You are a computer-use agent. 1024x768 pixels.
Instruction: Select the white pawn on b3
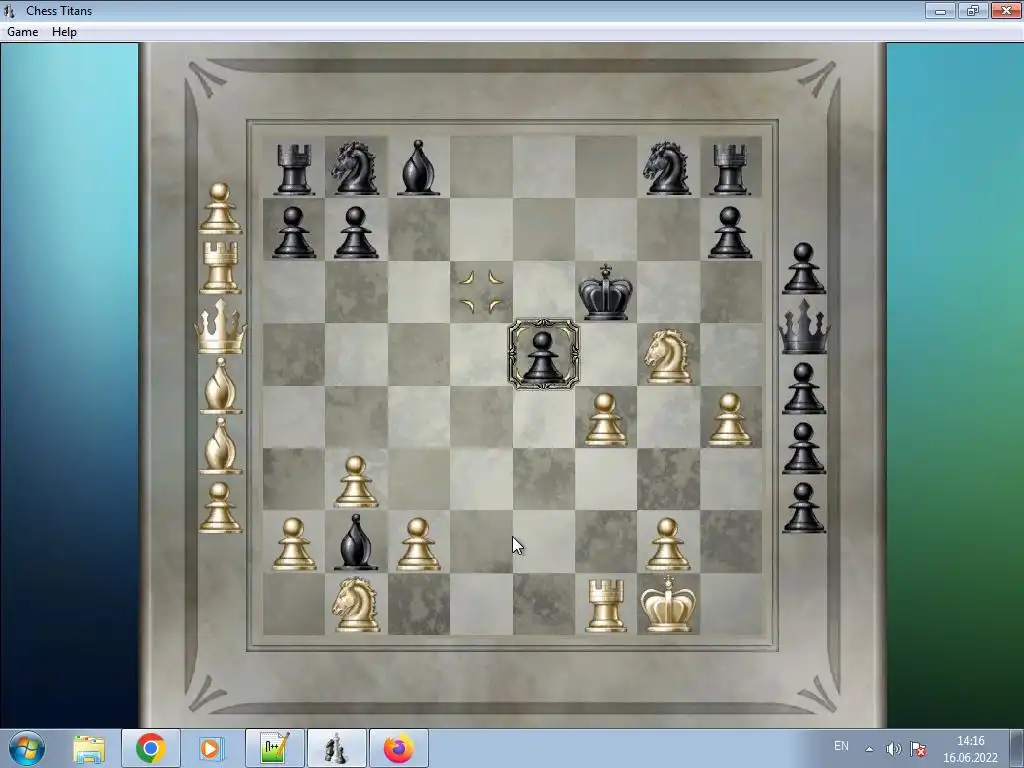tap(355, 482)
